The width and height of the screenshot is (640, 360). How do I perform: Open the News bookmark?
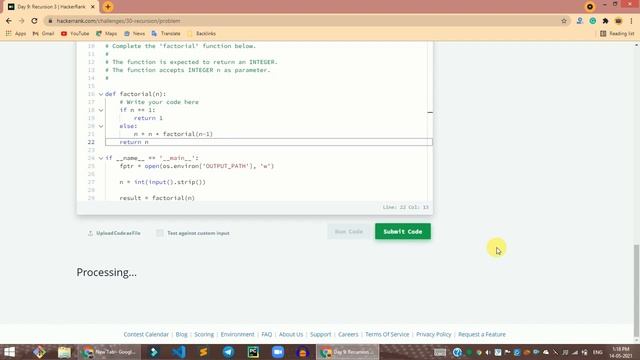pos(134,33)
